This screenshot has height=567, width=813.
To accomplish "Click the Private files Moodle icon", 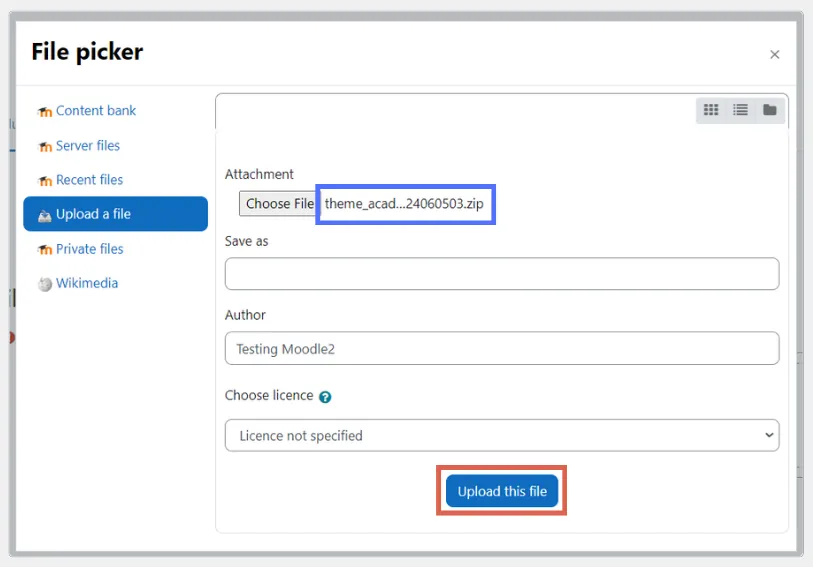I will 45,250.
